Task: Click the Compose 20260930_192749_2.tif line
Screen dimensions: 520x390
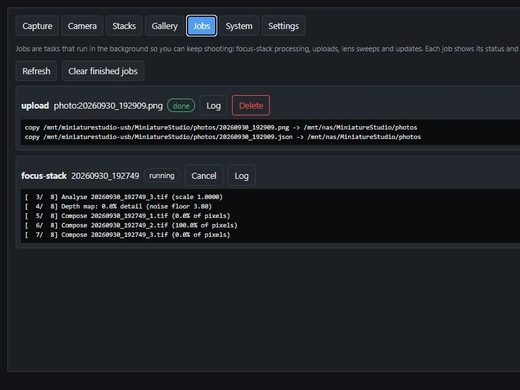Action: [131, 225]
